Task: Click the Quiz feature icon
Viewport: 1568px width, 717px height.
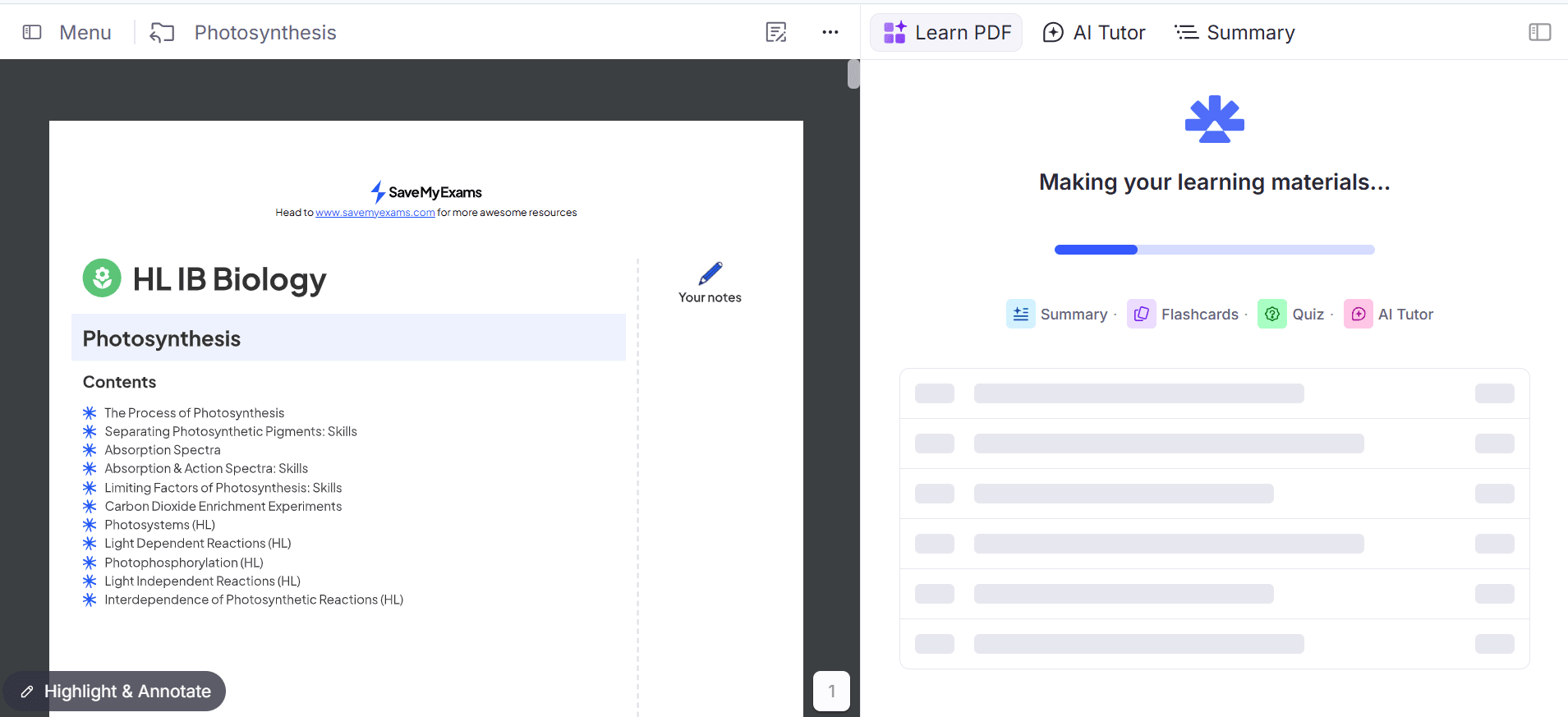Action: click(x=1272, y=314)
